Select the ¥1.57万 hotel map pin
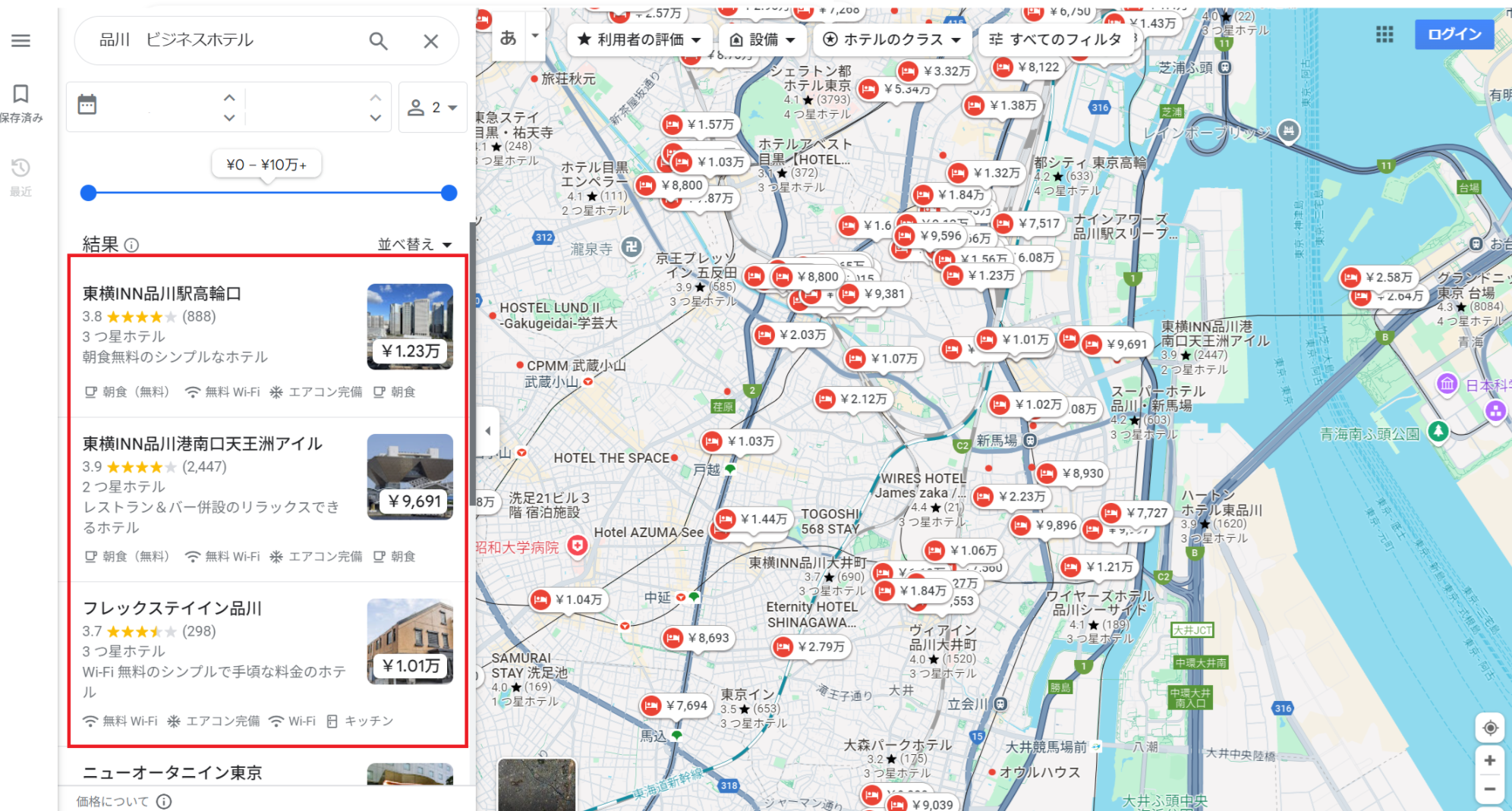The height and width of the screenshot is (811, 1512). click(699, 124)
